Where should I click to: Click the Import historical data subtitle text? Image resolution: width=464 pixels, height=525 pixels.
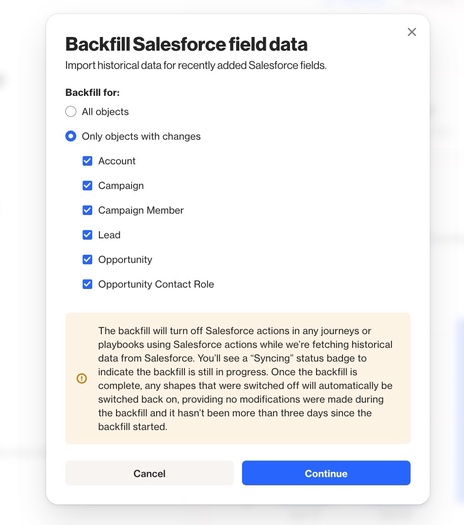[x=196, y=65]
